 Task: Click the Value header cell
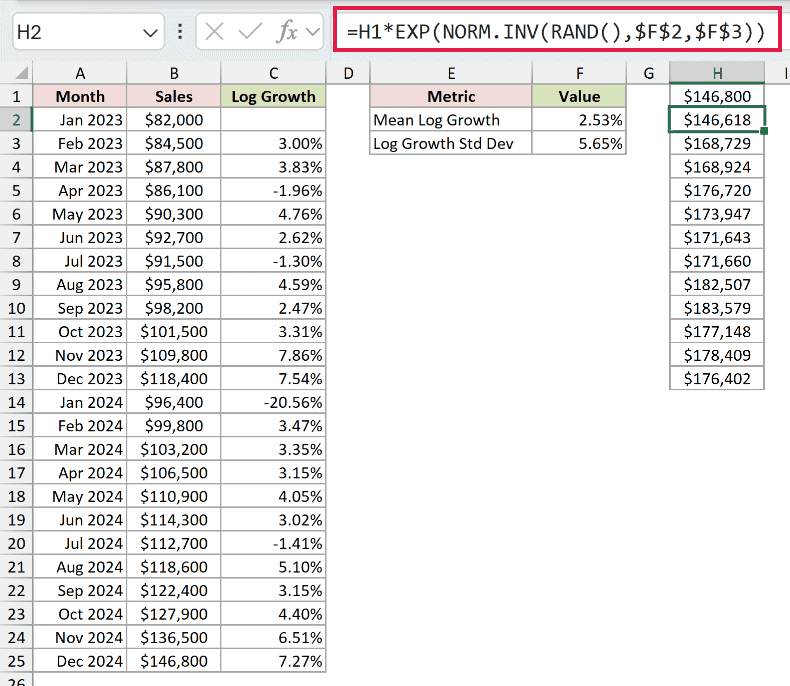(579, 96)
